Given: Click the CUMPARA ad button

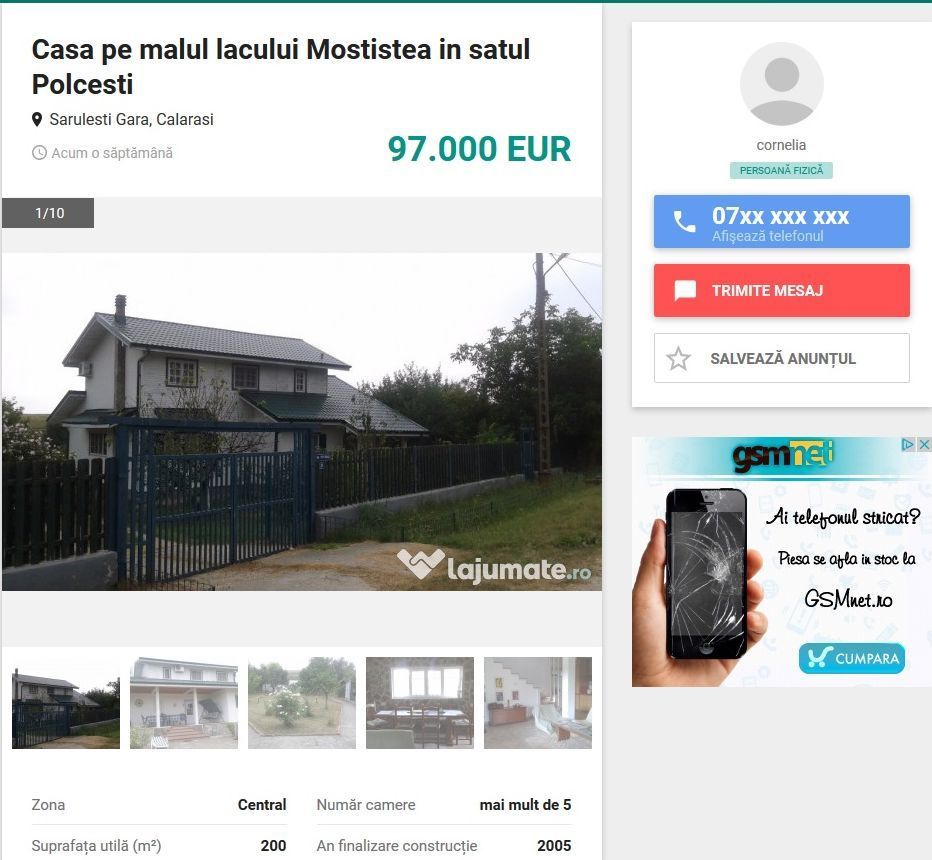Looking at the screenshot, I should pos(852,659).
